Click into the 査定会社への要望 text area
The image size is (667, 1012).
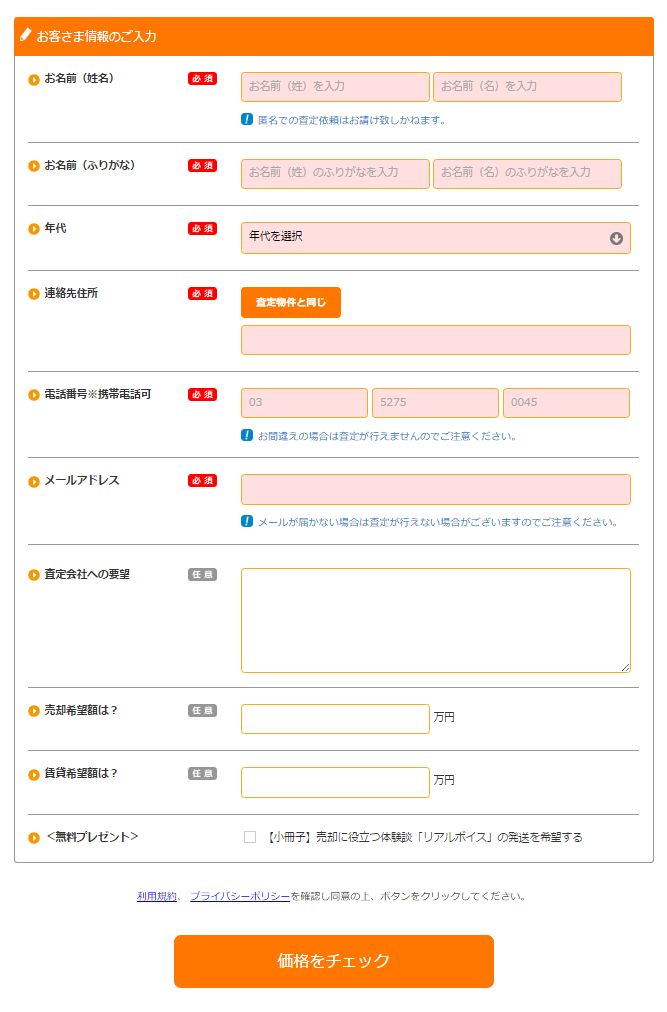click(x=435, y=620)
